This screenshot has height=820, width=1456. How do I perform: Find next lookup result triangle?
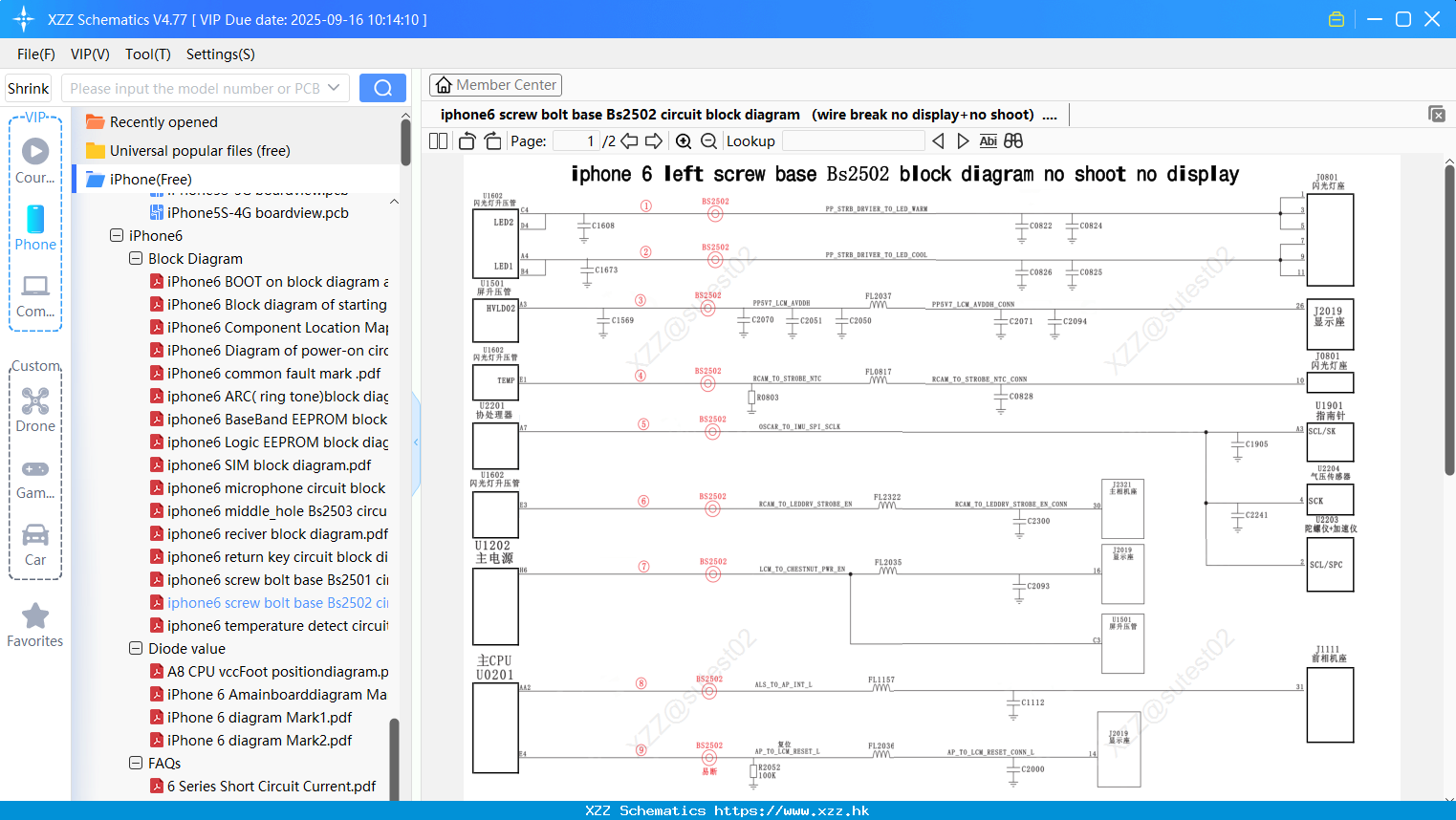click(x=963, y=141)
